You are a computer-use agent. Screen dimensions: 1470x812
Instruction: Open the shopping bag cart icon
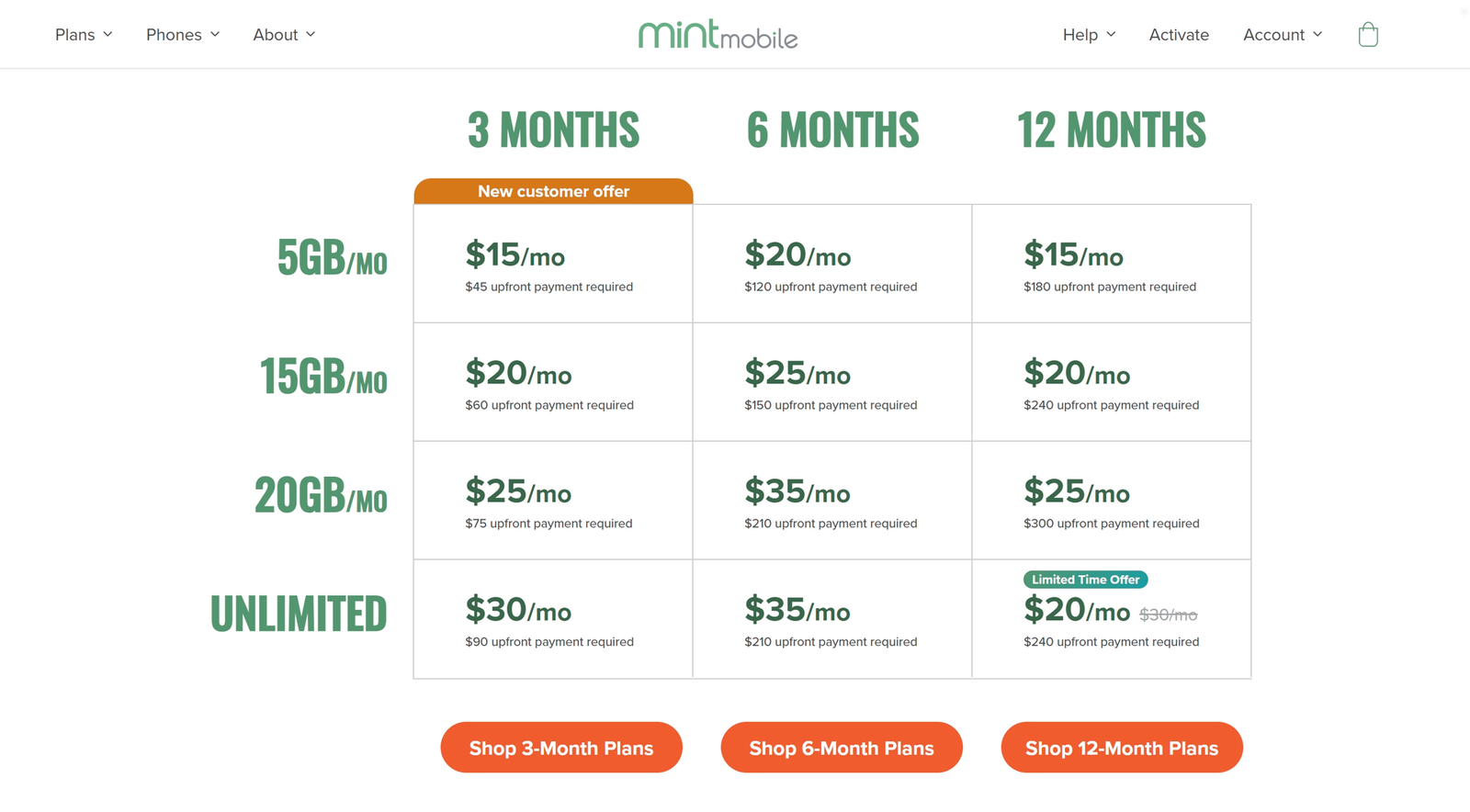tap(1368, 35)
